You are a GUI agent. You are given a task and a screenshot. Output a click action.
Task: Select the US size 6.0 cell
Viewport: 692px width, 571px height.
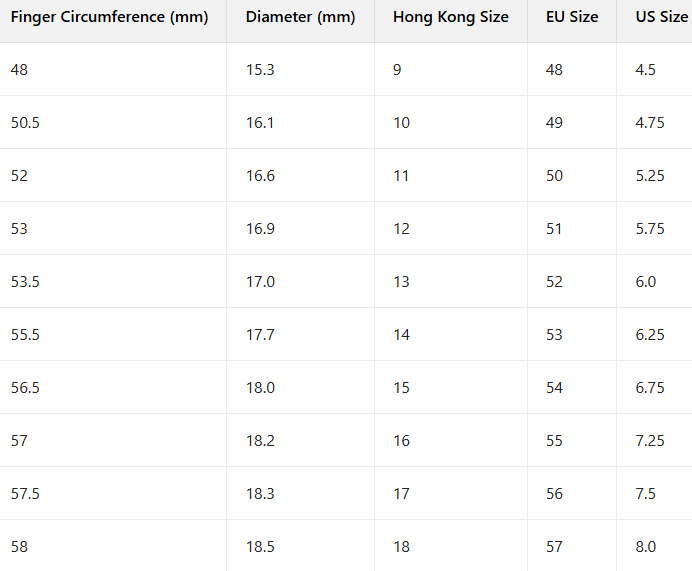click(646, 282)
